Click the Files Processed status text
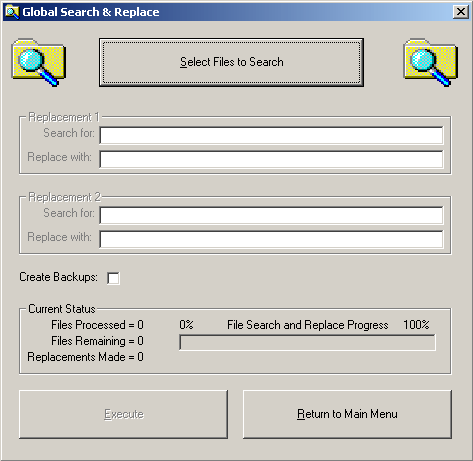The width and height of the screenshot is (473, 461). click(x=97, y=325)
